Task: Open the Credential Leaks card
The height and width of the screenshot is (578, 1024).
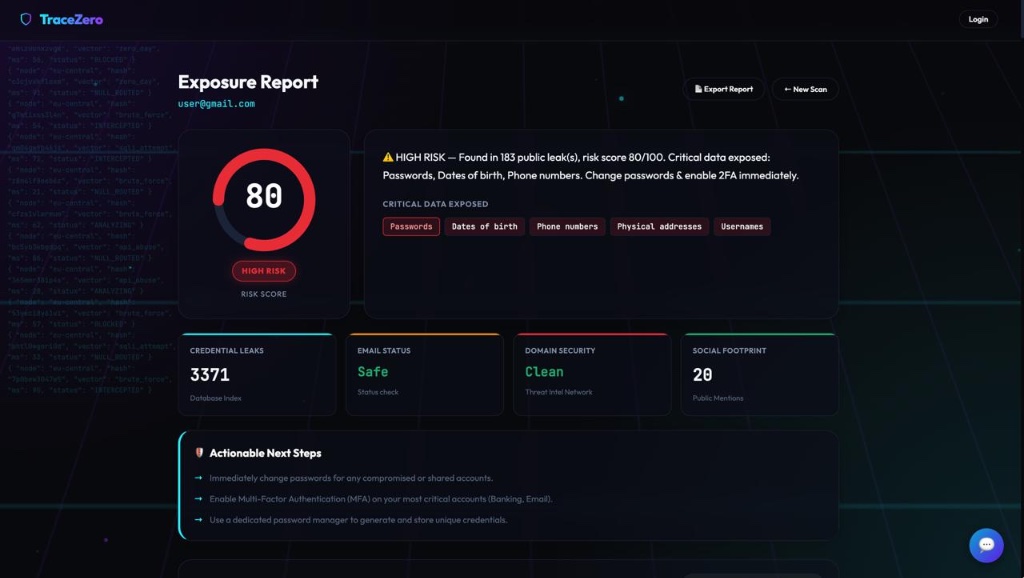Action: pos(257,374)
